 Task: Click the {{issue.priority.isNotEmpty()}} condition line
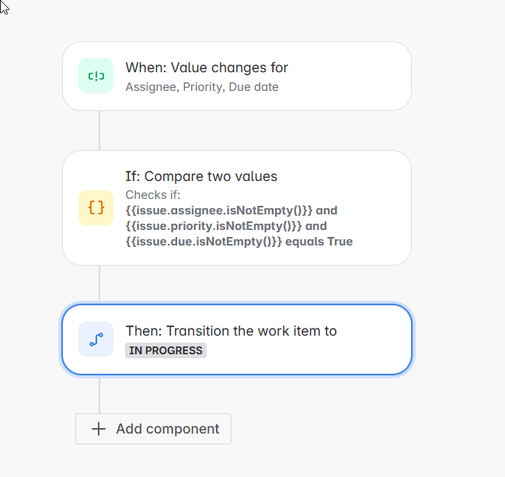(x=226, y=226)
